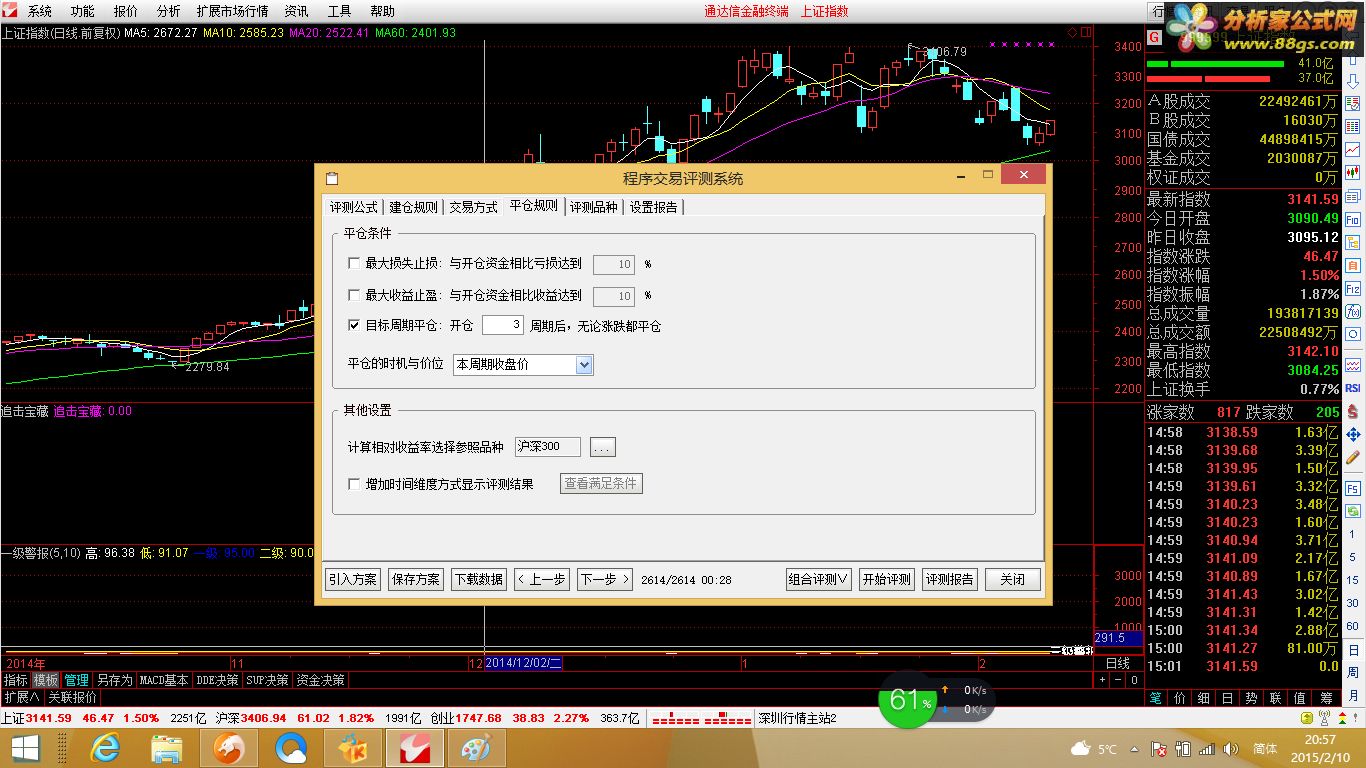This screenshot has width=1366, height=768.
Task: Expand 扩展 panel at bottom left
Action: tap(21, 697)
